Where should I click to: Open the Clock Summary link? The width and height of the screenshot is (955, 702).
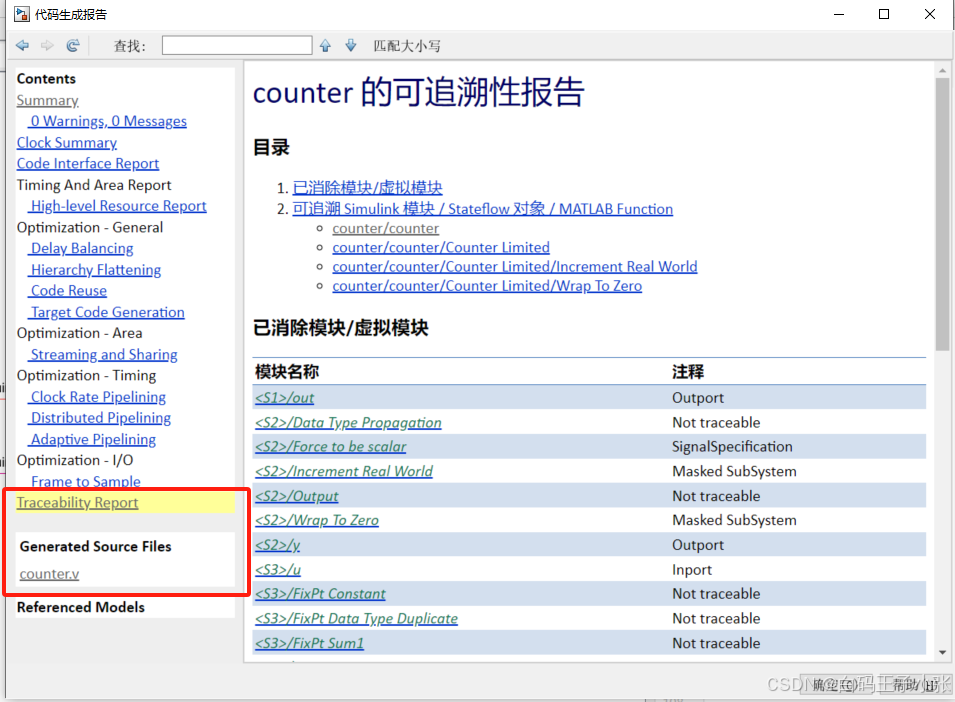point(67,143)
